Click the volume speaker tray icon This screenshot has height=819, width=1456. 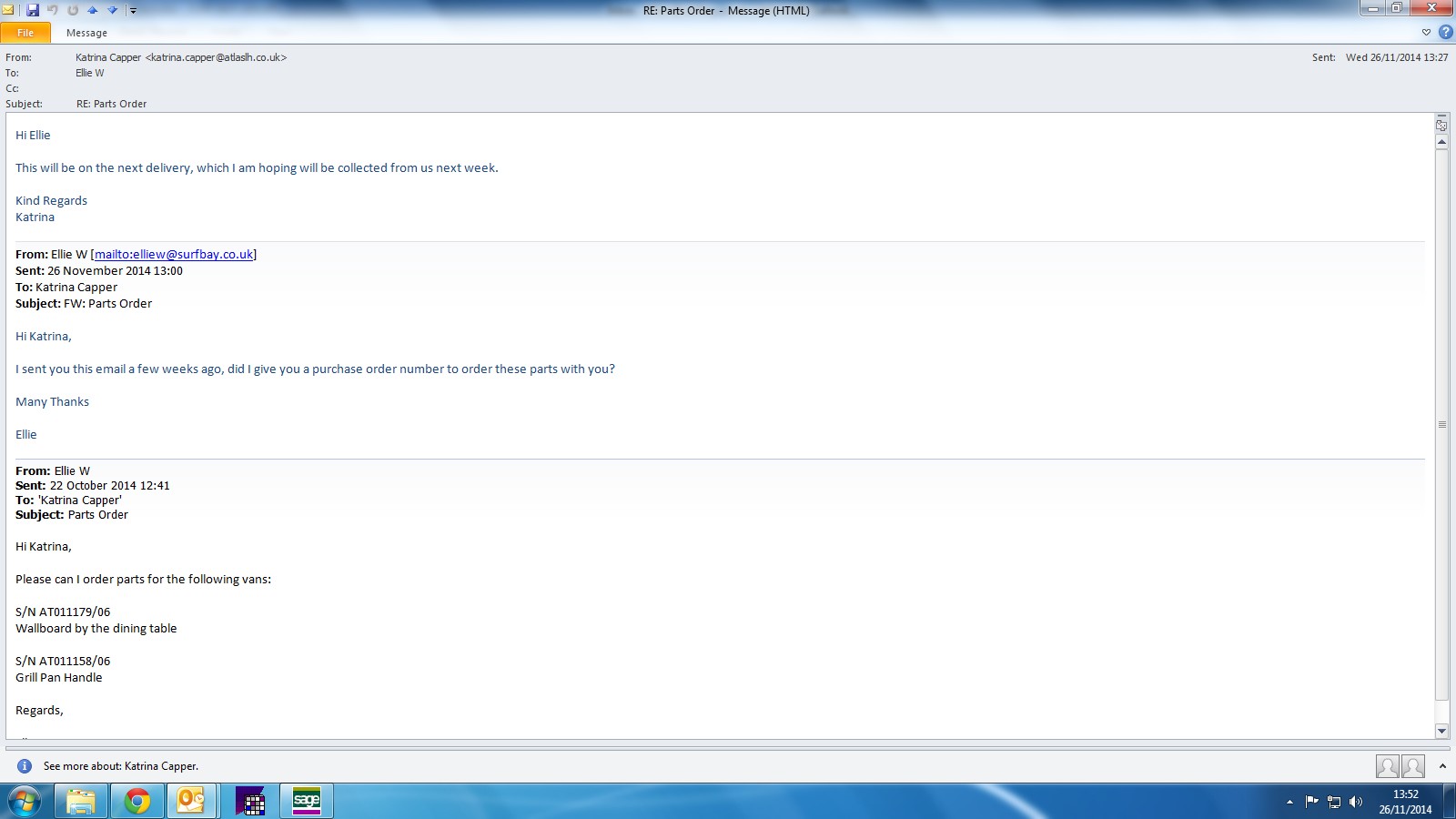[1356, 802]
